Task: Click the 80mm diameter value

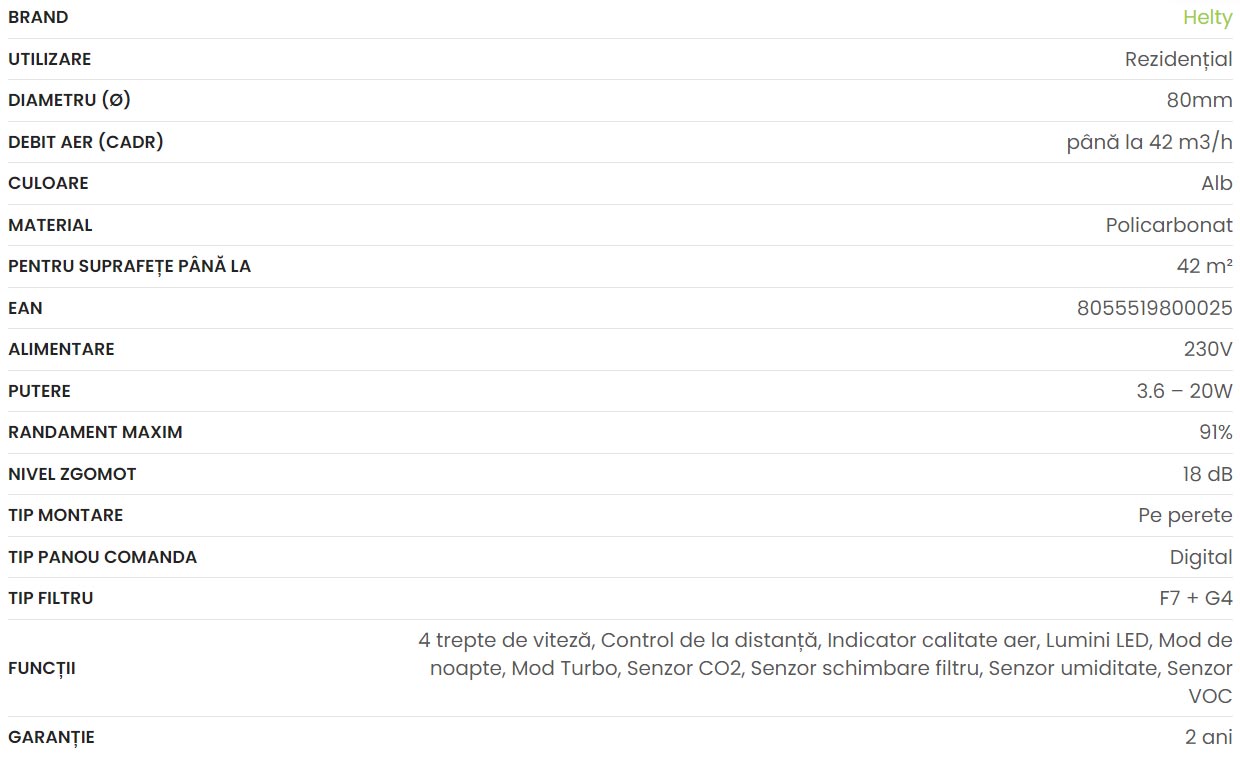Action: (x=1199, y=101)
